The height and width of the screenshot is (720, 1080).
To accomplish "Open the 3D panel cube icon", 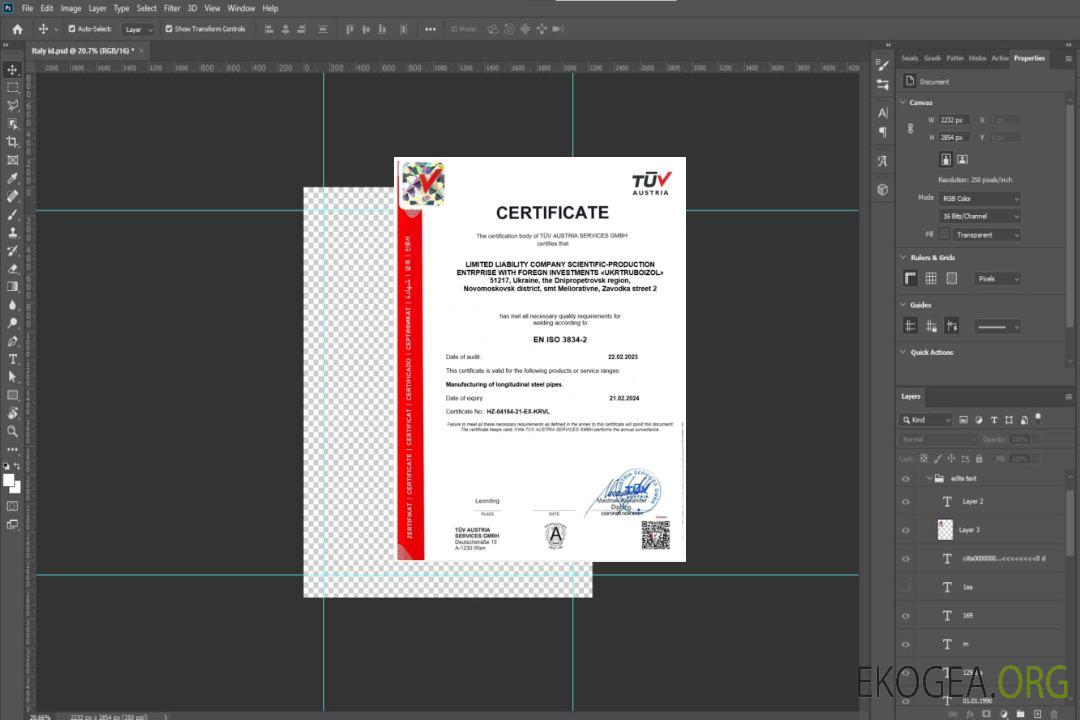I will click(883, 189).
